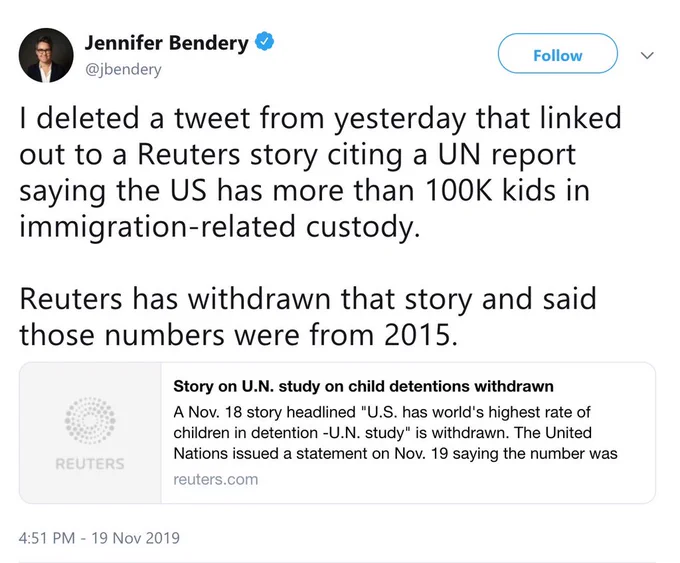Click the tweet text about Reuters story
This screenshot has width=680, height=563.
(x=320, y=172)
